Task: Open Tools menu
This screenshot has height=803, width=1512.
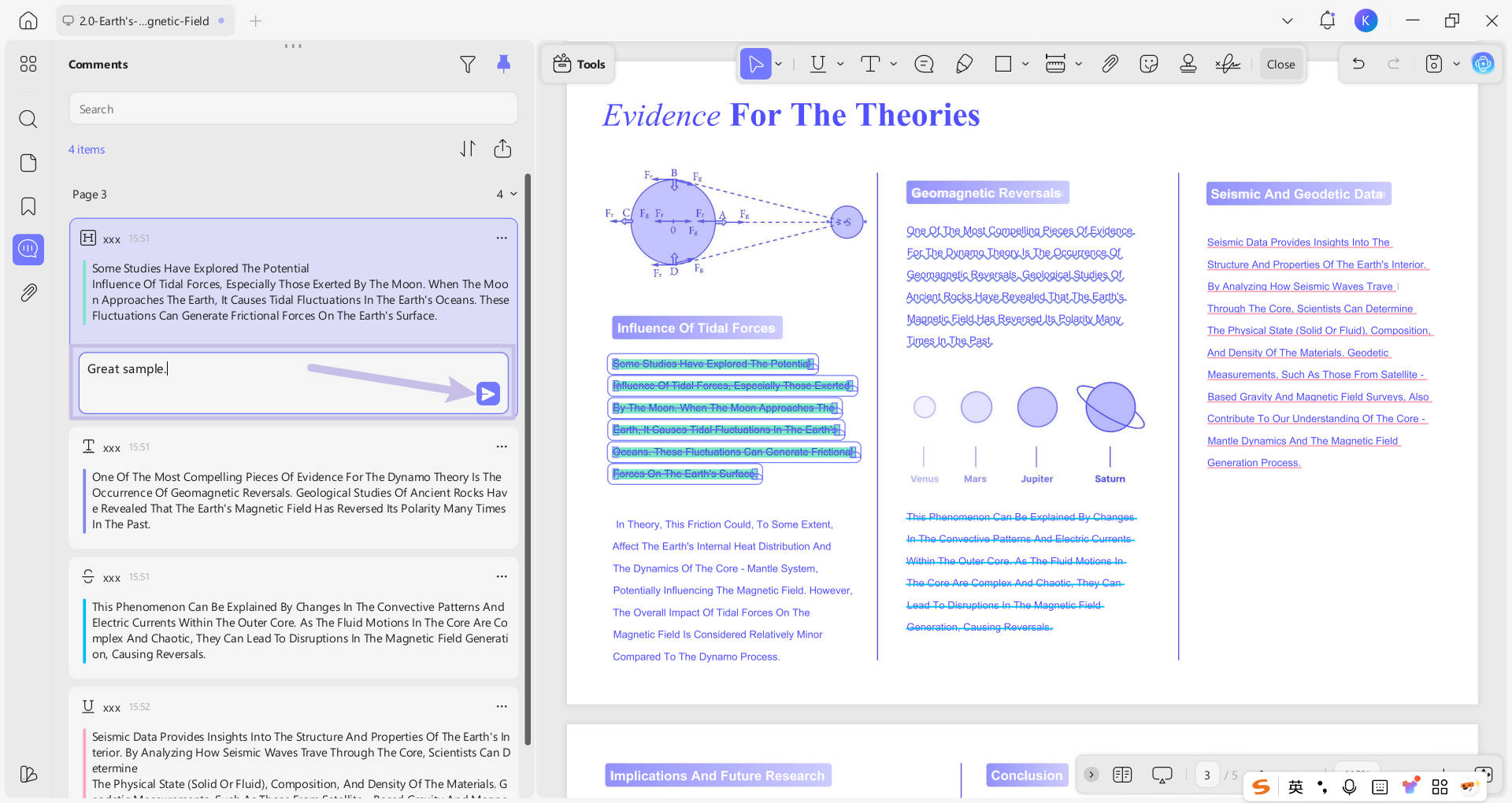Action: (x=579, y=64)
